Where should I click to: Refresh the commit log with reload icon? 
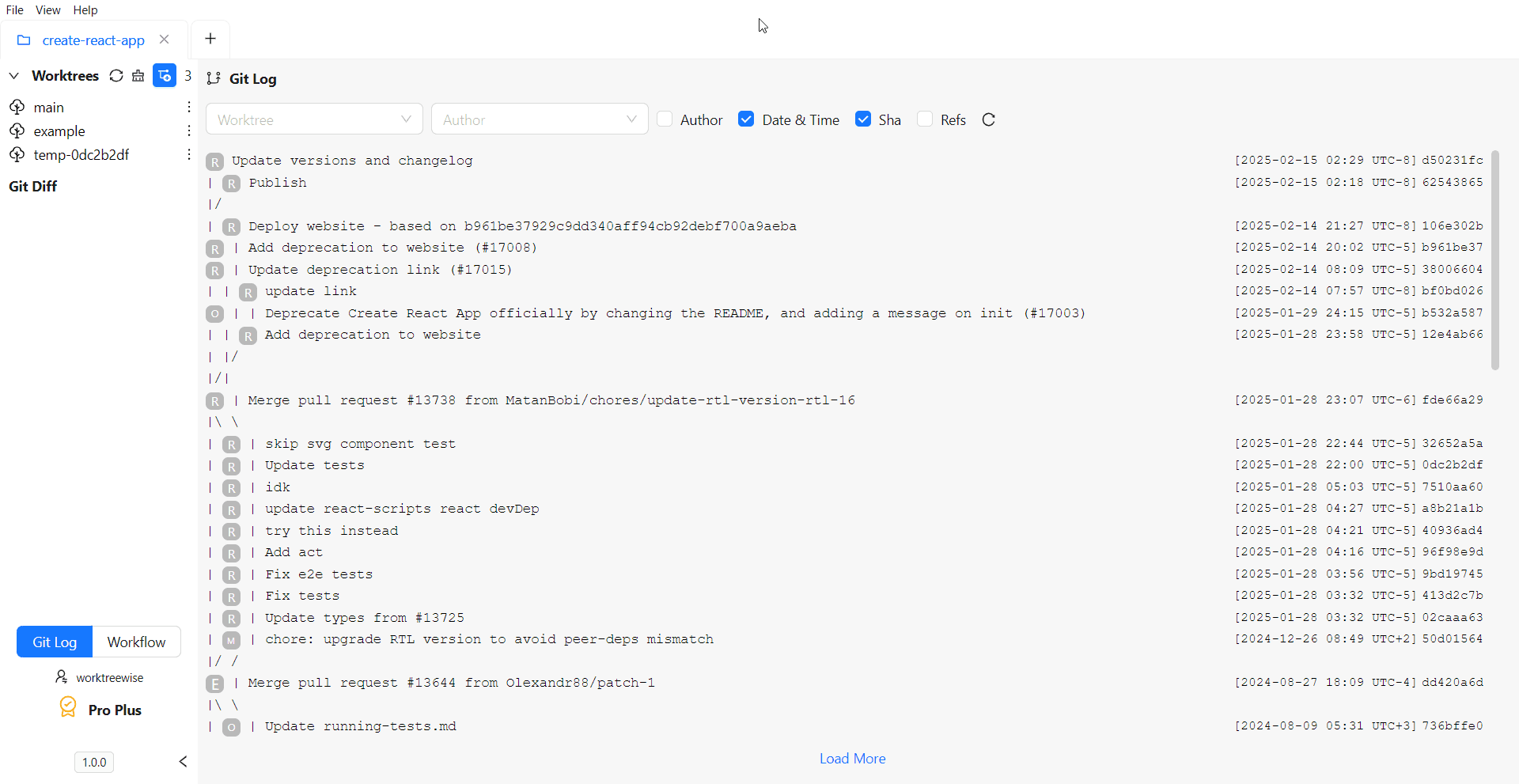(988, 119)
